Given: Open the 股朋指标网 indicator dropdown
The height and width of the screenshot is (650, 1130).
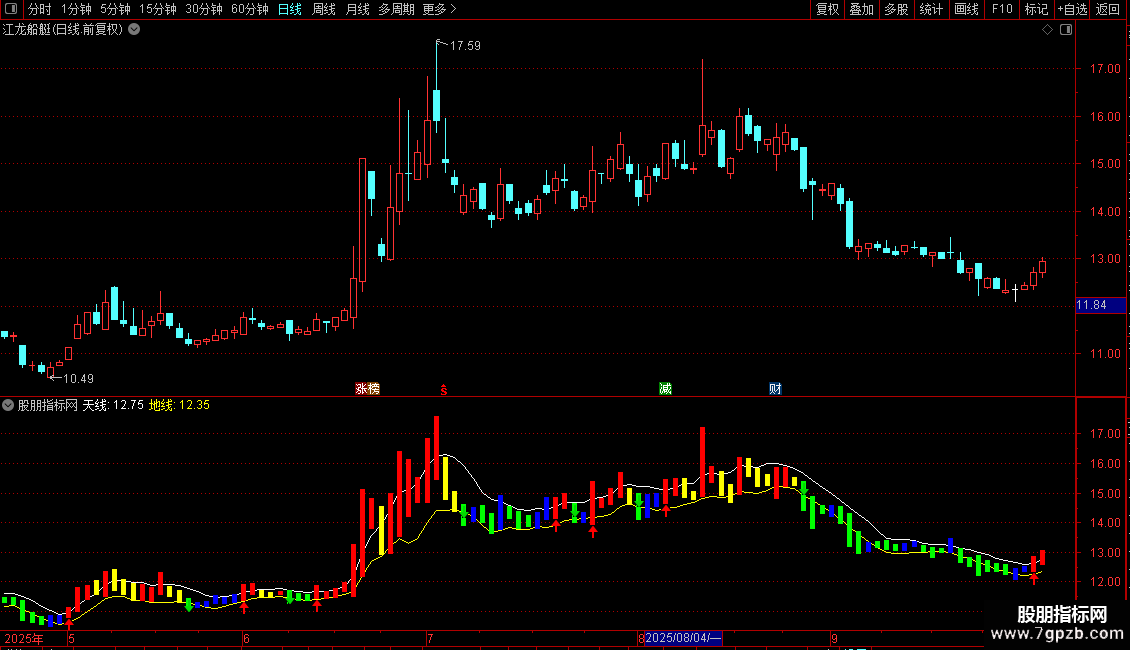Looking at the screenshot, I should (8, 405).
